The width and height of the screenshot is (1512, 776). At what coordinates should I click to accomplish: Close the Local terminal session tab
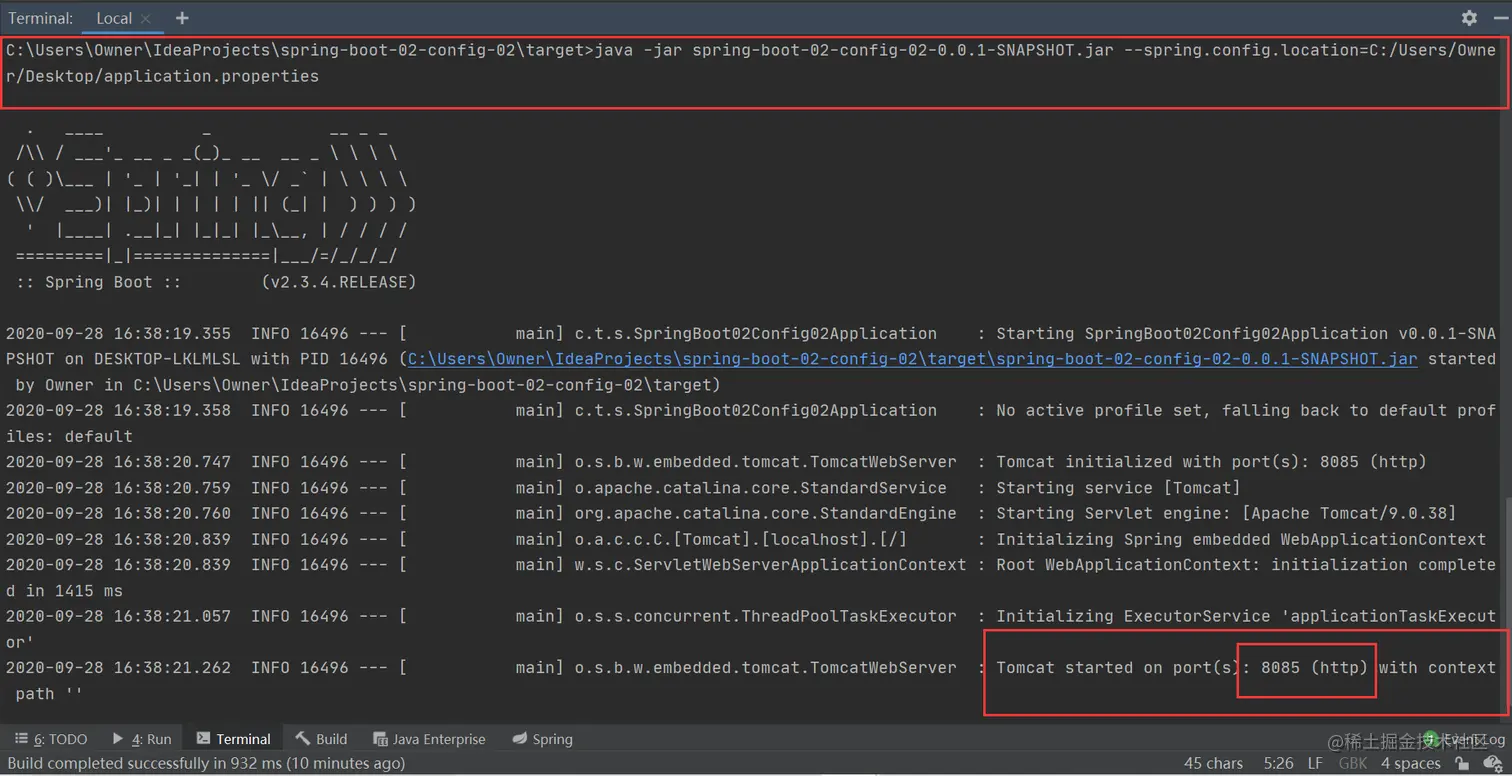(x=146, y=18)
